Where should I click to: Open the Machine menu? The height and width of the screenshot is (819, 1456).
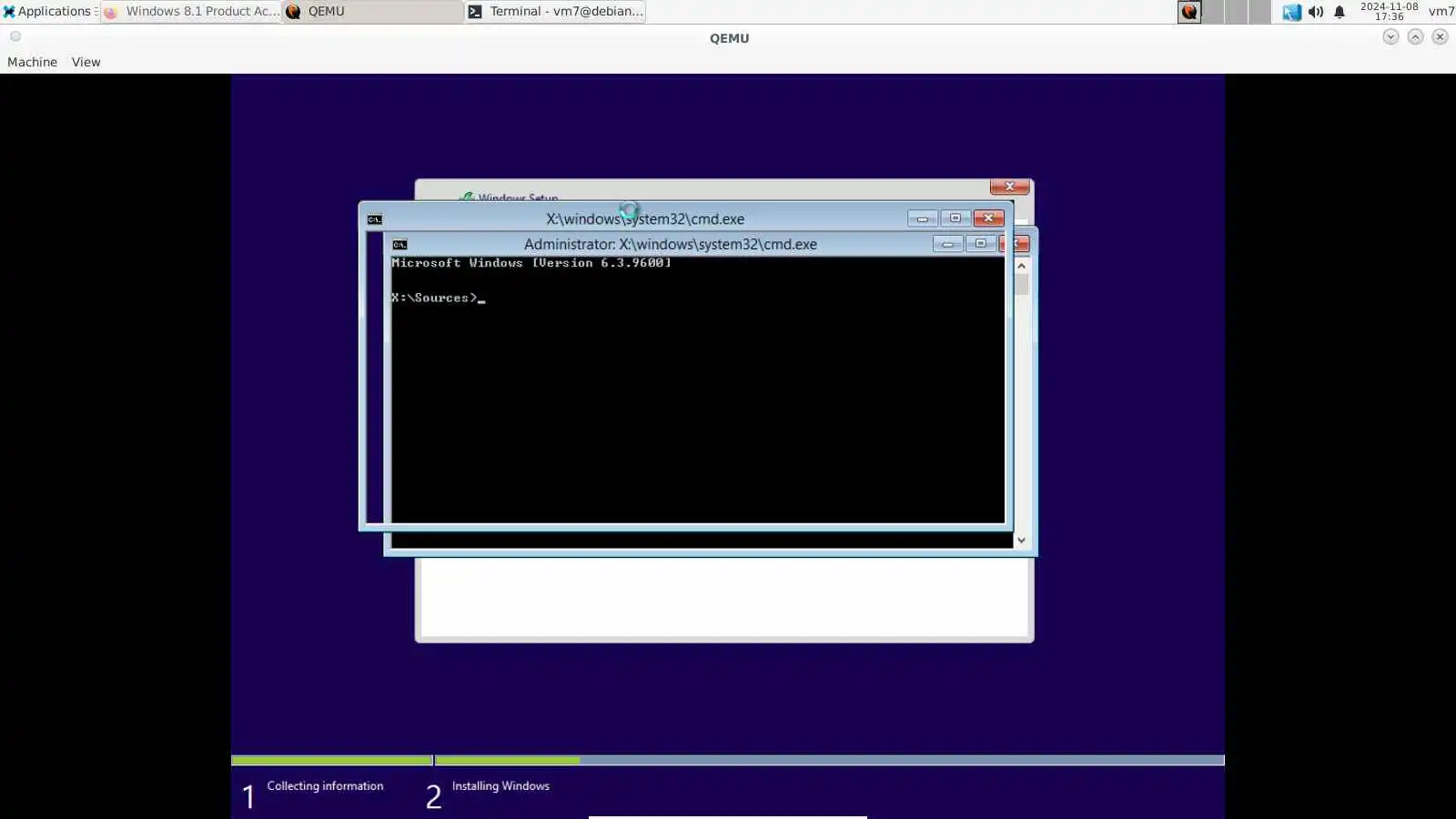click(x=32, y=62)
